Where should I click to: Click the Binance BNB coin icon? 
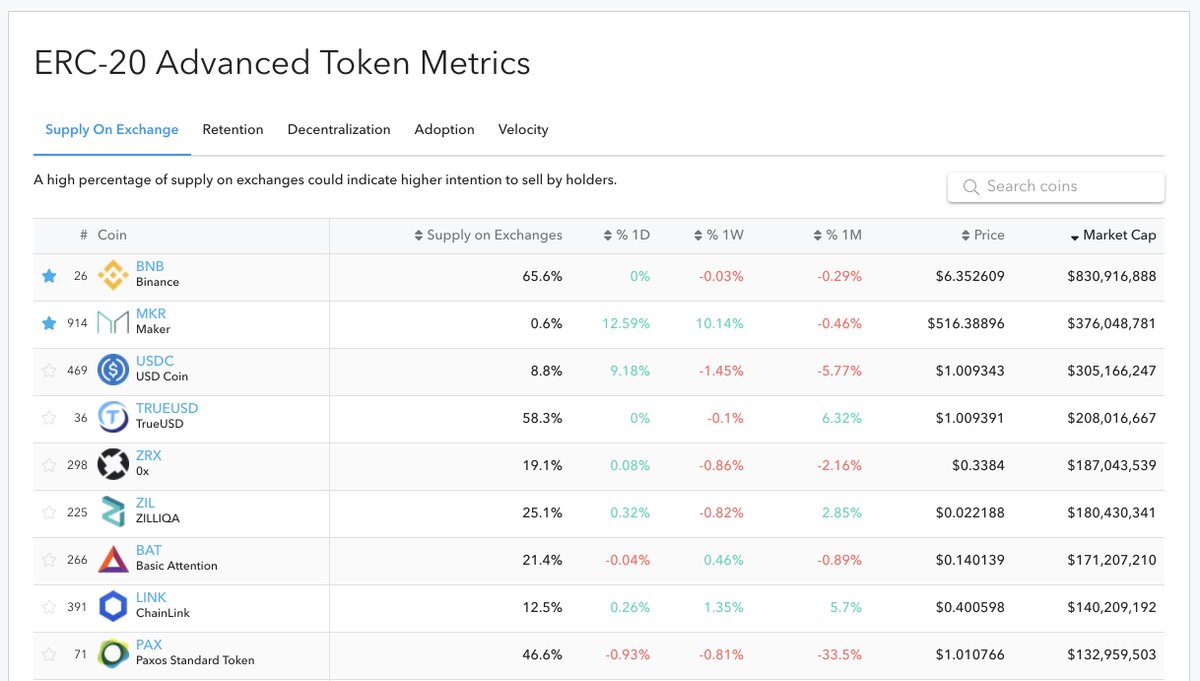pyautogui.click(x=113, y=275)
